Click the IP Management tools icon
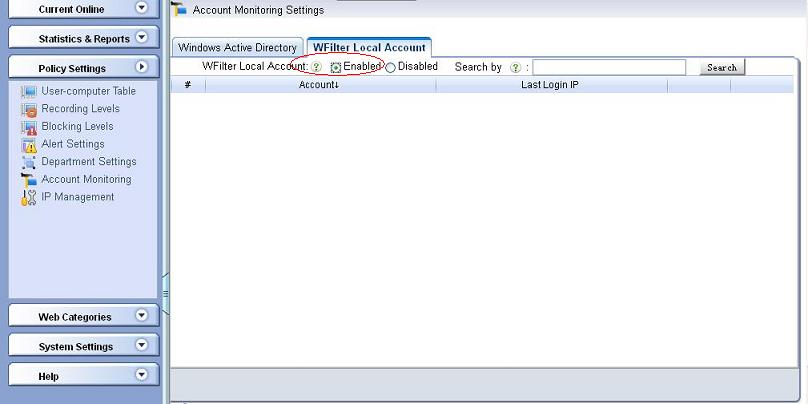 click(x=29, y=198)
